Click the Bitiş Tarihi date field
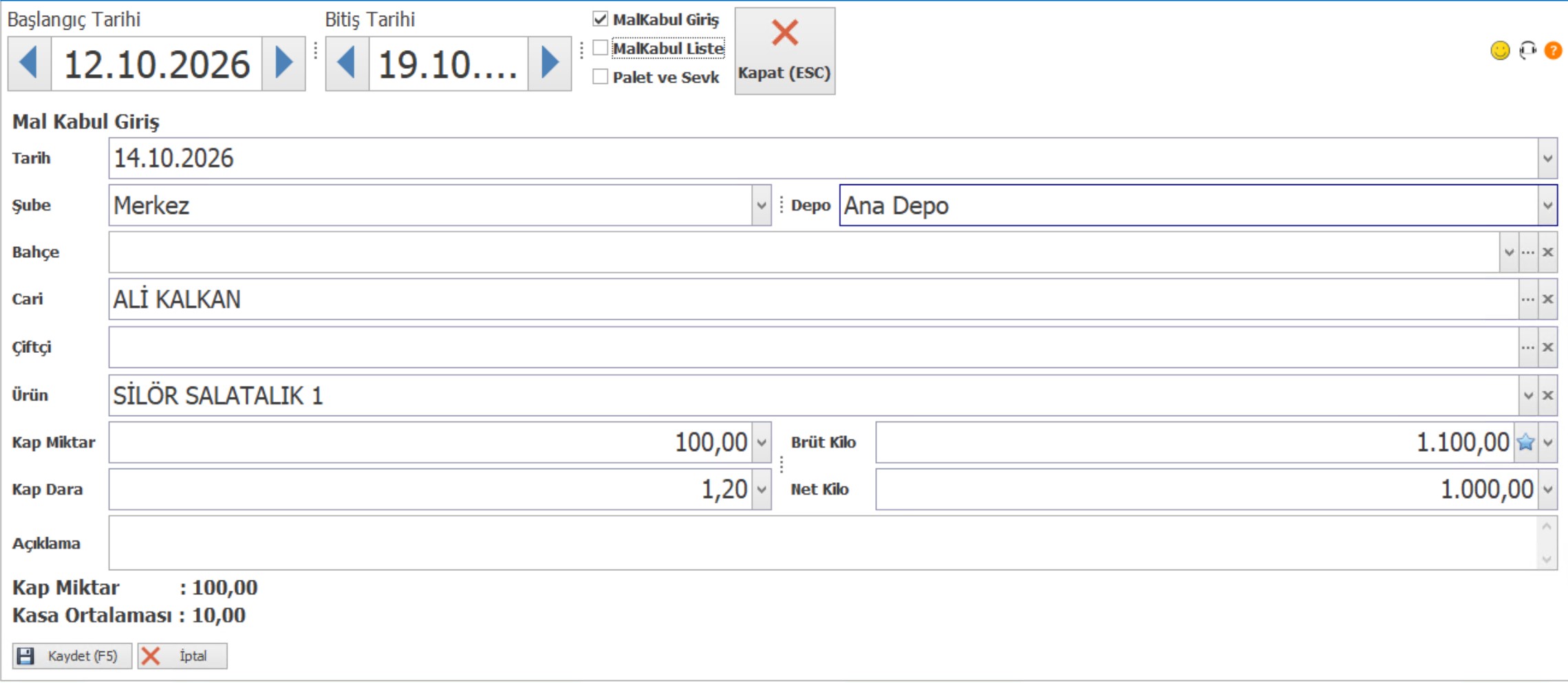This screenshot has width=1568, height=683. [449, 63]
